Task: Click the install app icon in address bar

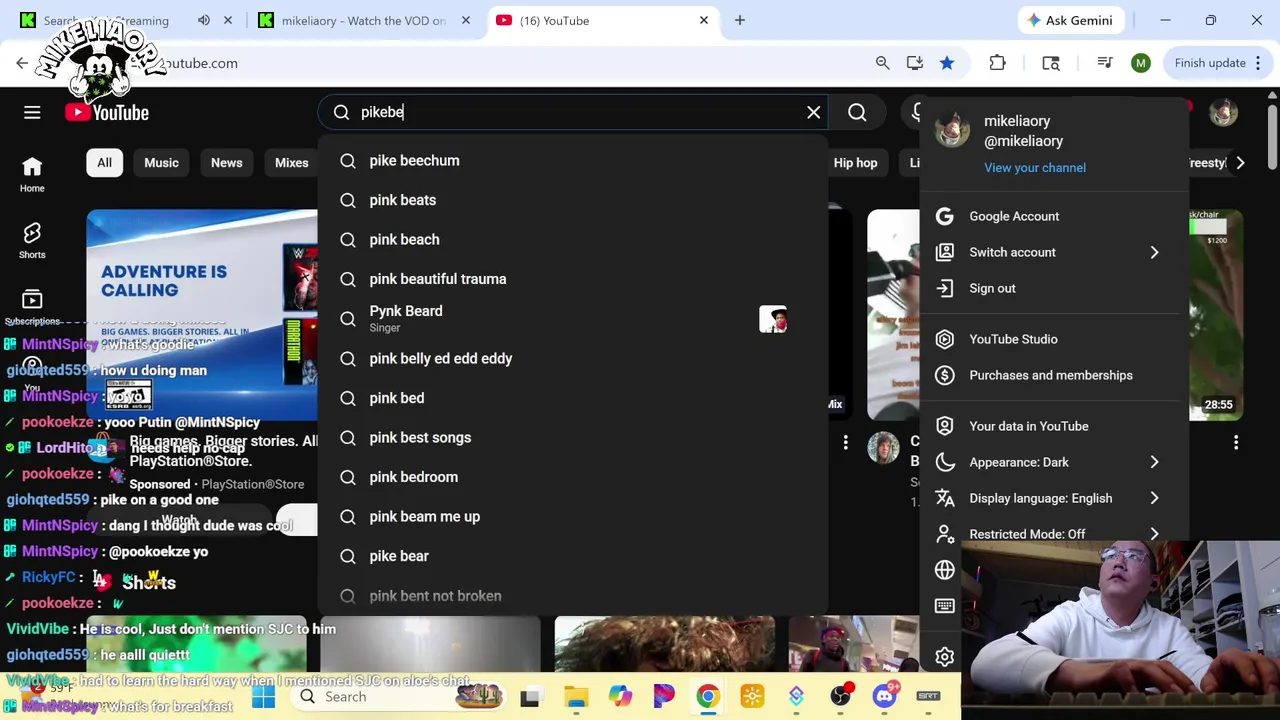Action: point(914,63)
